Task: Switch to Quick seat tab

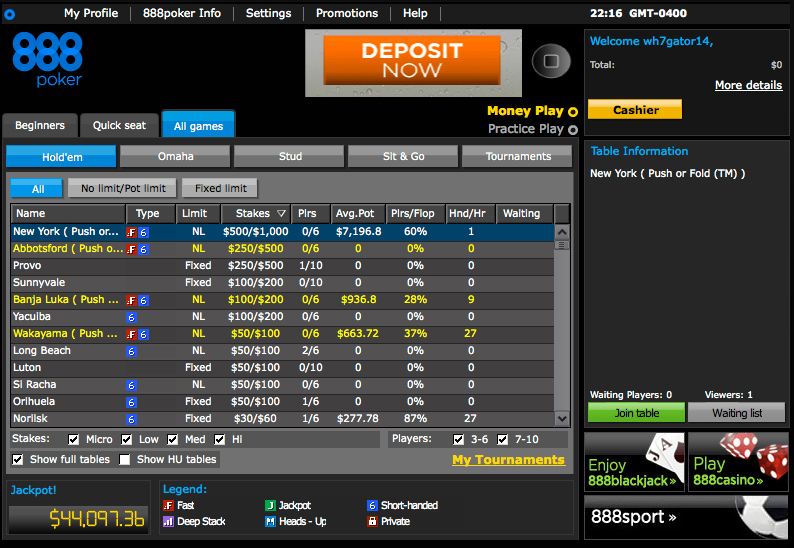Action: coord(120,126)
